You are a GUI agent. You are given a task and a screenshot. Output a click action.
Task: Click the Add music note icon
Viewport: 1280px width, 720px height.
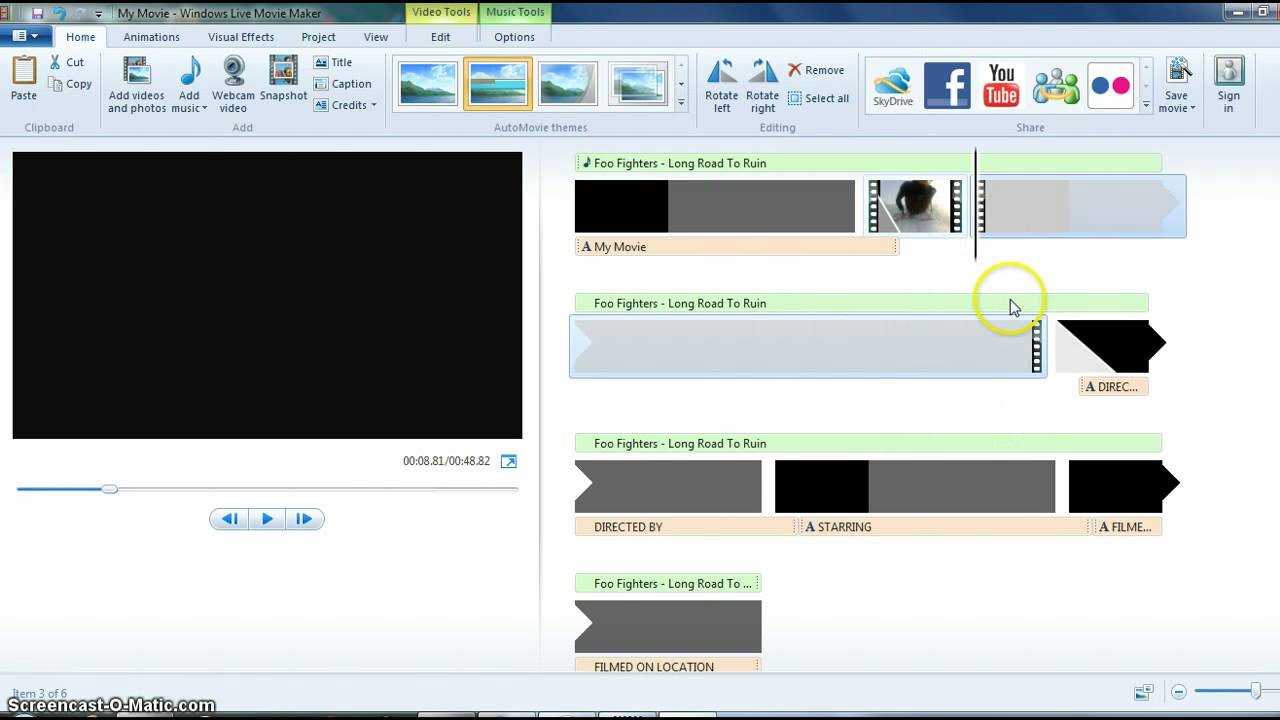point(189,72)
